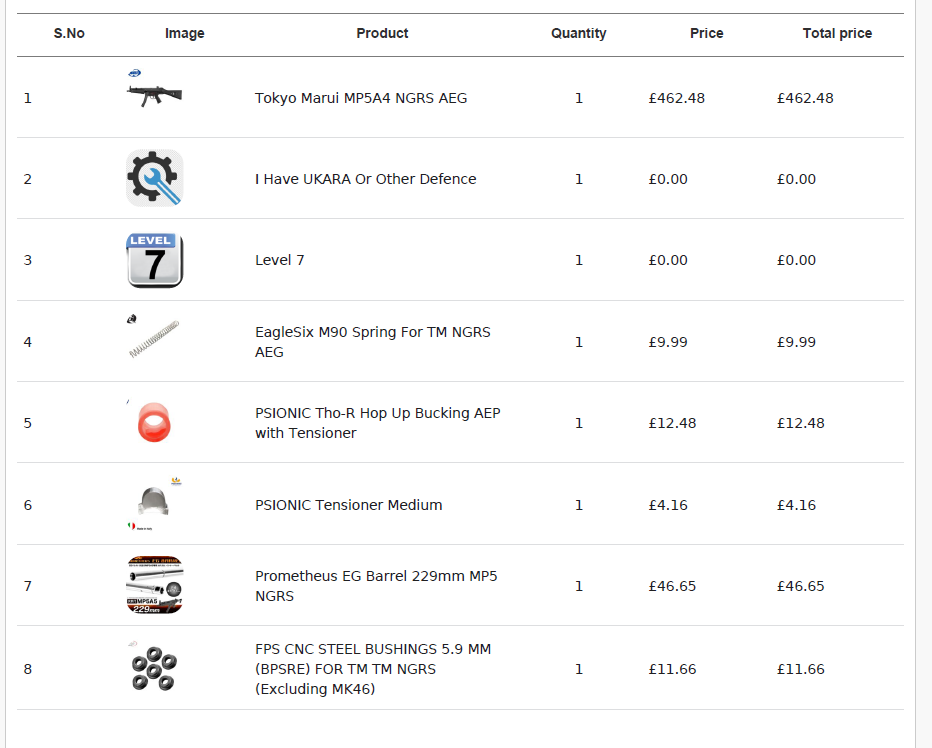Click the M90 spring image
932x748 pixels.
tap(155, 338)
